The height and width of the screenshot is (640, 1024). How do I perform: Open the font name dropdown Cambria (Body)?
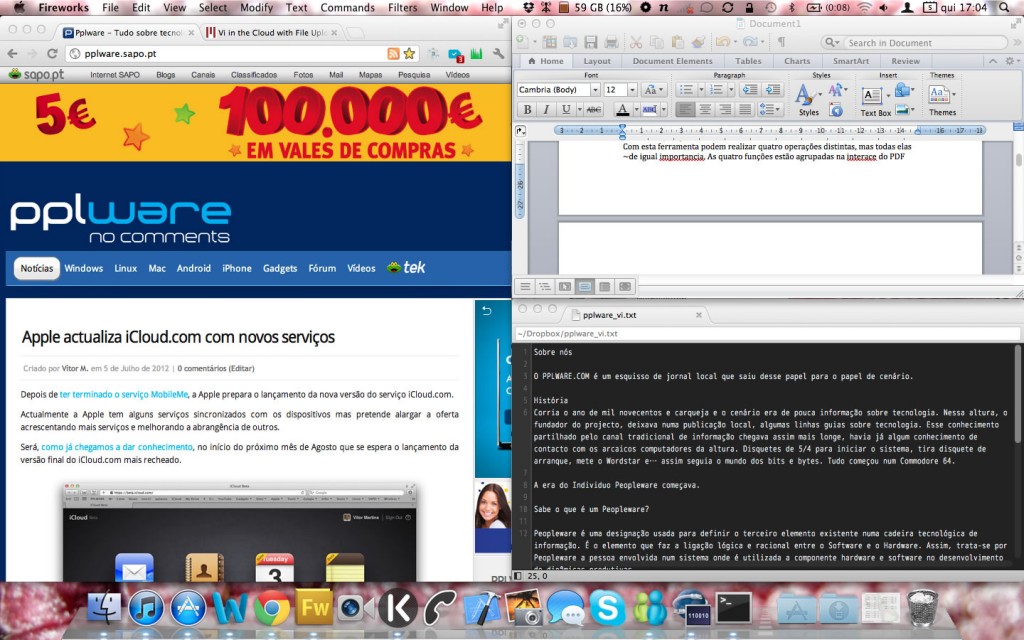[x=595, y=89]
